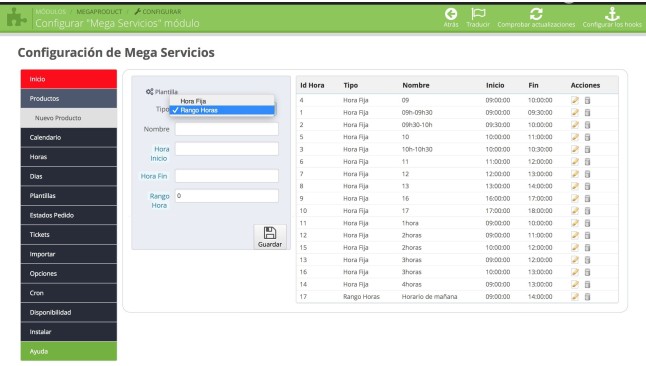The image size is (646, 366).
Task: Focus the Hora Inicio input field
Action: tap(227, 149)
